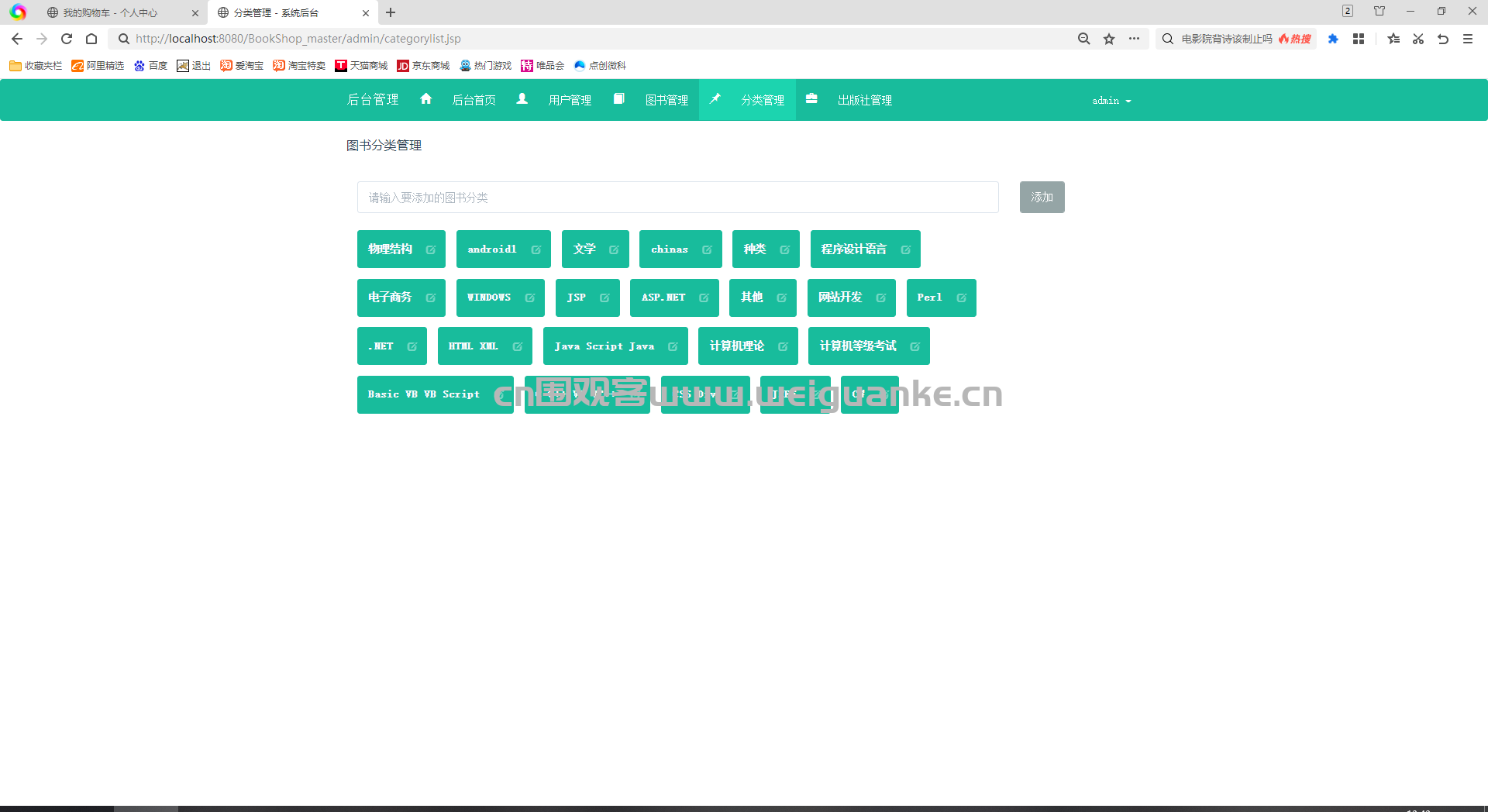Click the edit icon on 电子商务 category
The height and width of the screenshot is (812, 1488).
pos(431,298)
